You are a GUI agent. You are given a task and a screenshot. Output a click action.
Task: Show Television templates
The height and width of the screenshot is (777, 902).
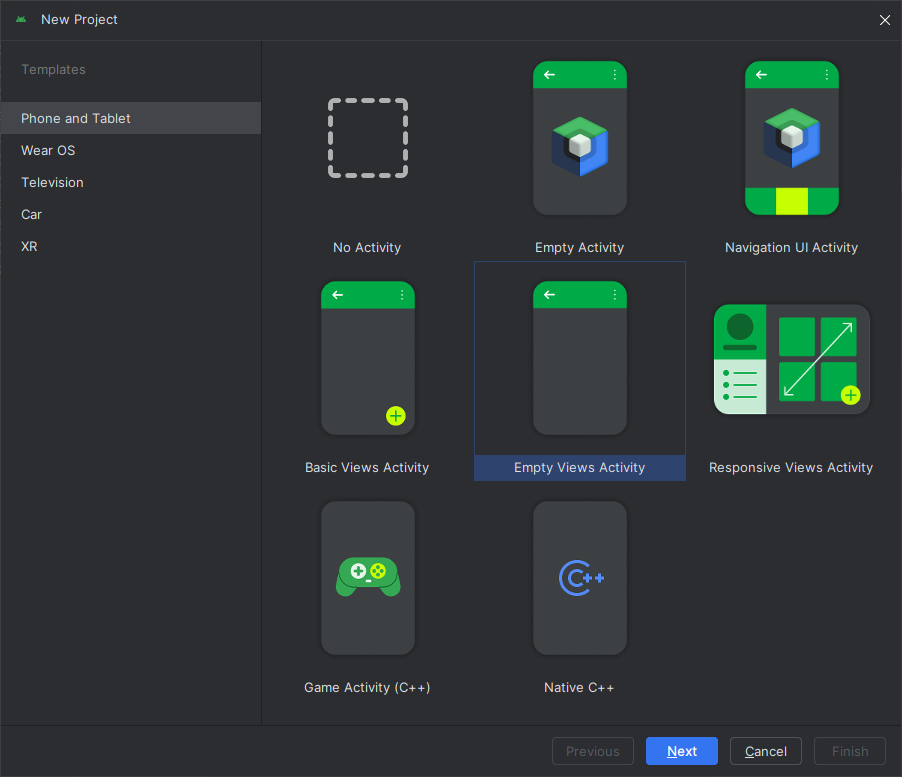[52, 182]
